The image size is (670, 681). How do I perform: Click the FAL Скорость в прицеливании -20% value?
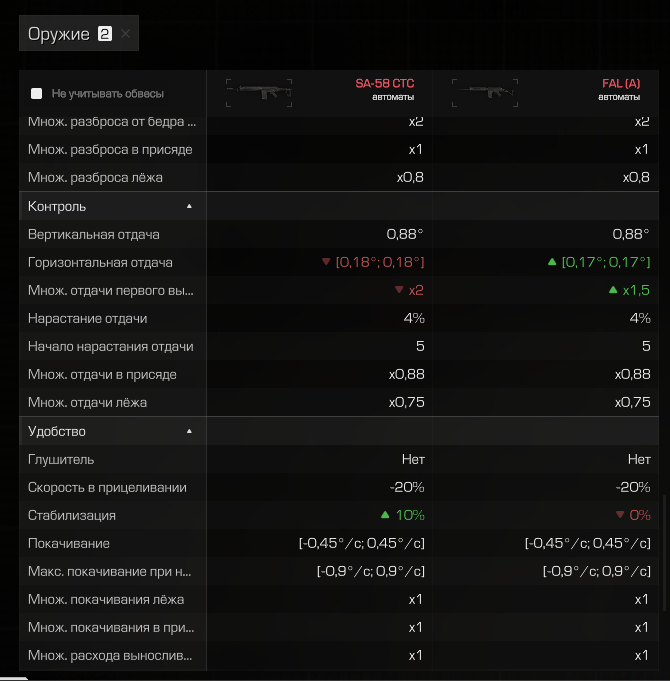click(x=633, y=487)
